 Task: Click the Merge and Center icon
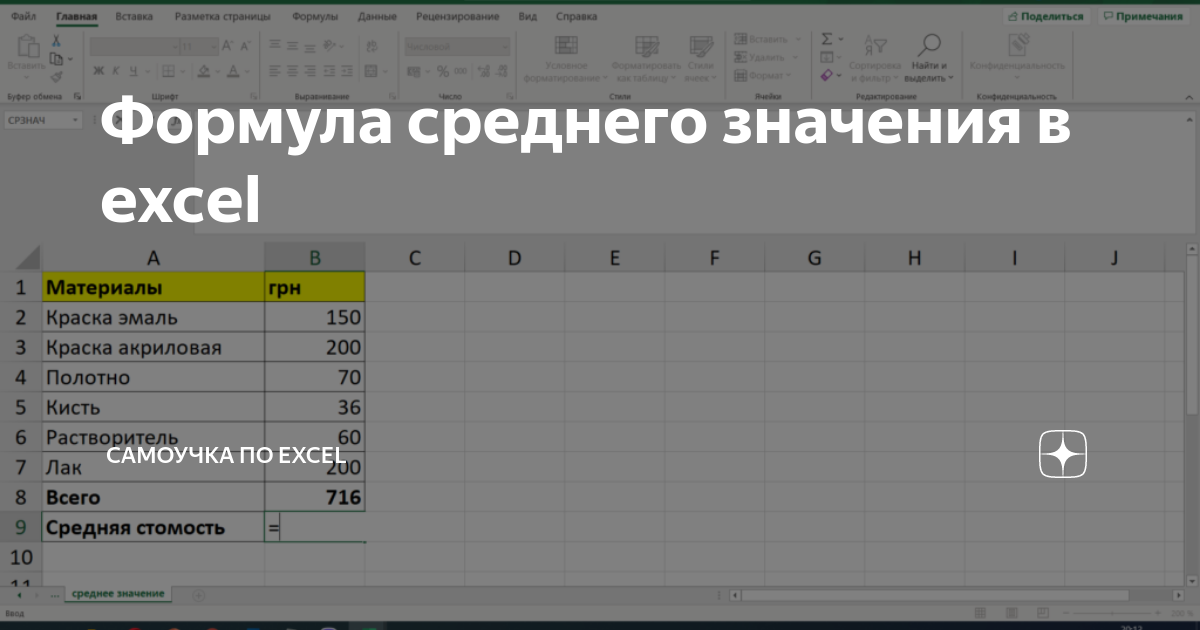coord(372,71)
